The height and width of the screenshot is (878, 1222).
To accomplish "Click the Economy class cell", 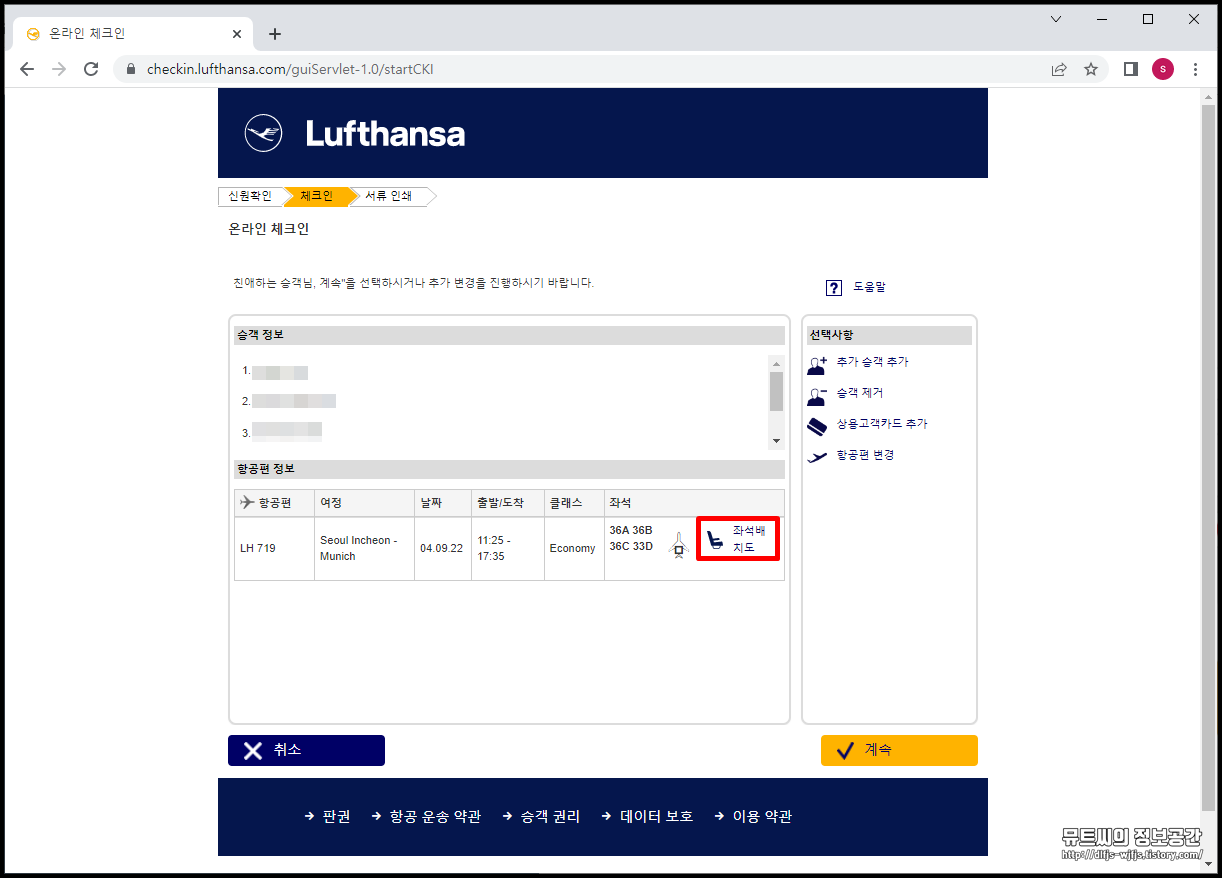I will coord(574,548).
